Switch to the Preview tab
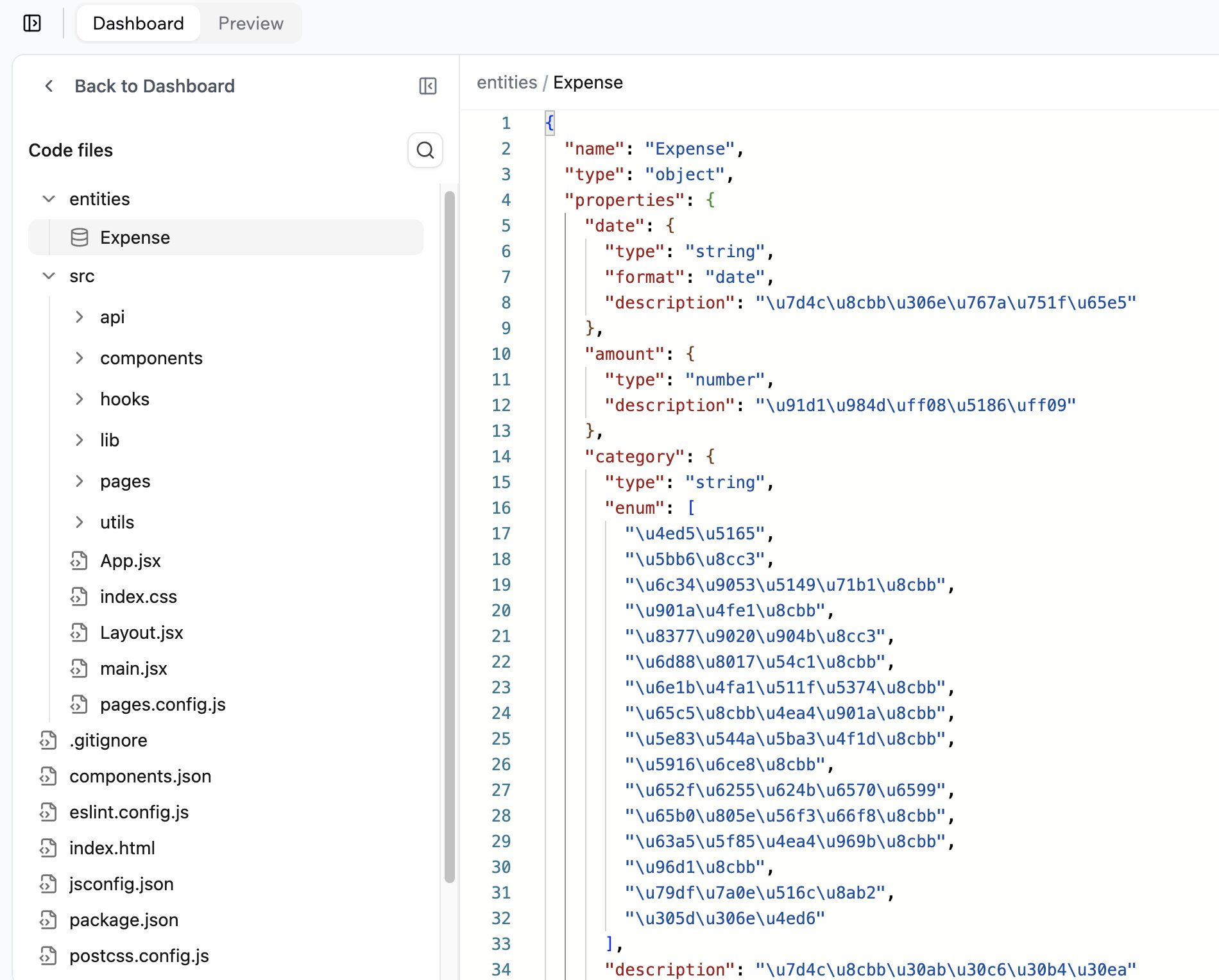 [x=250, y=24]
